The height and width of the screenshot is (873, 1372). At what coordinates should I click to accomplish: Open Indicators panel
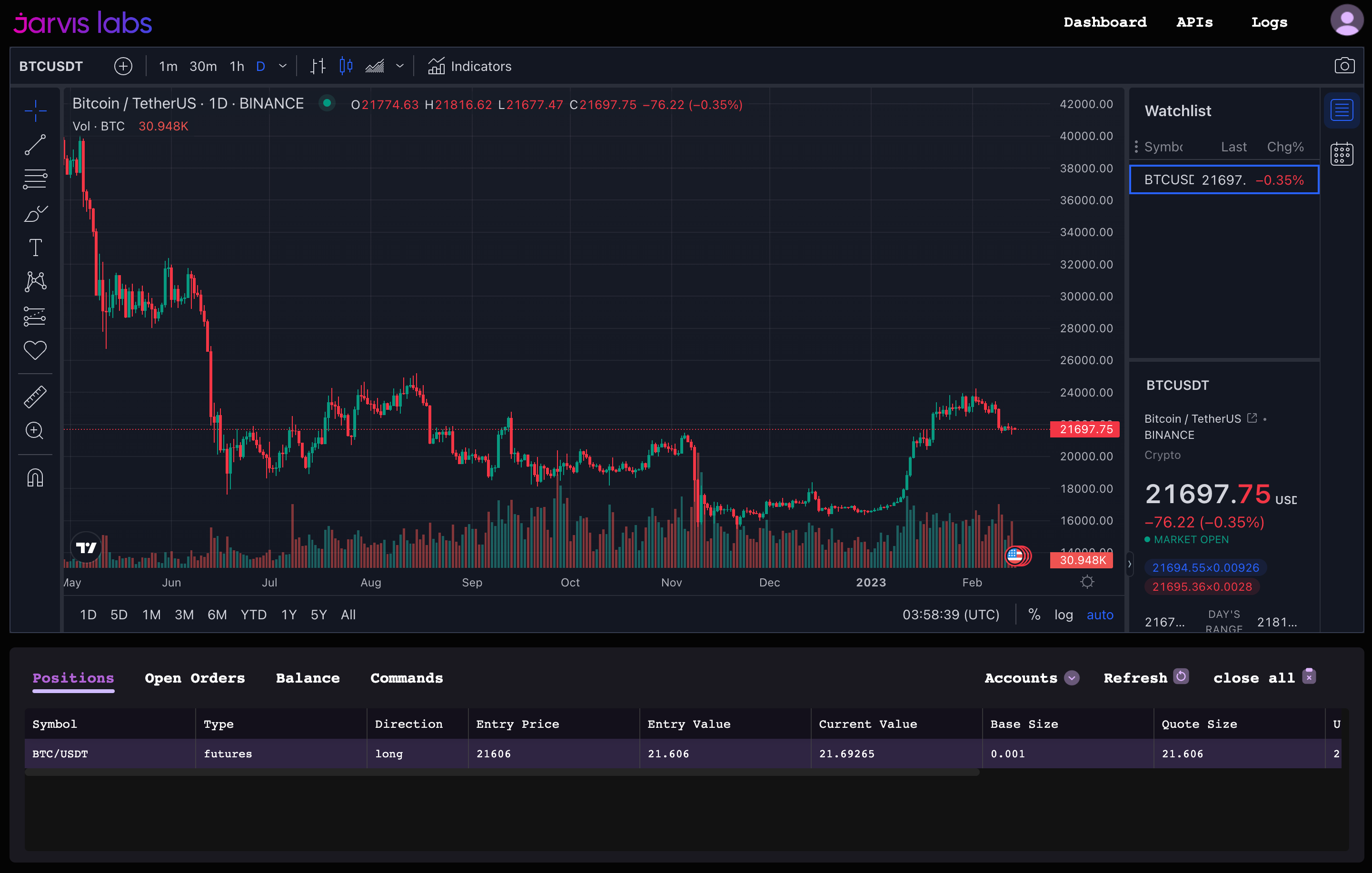[470, 66]
